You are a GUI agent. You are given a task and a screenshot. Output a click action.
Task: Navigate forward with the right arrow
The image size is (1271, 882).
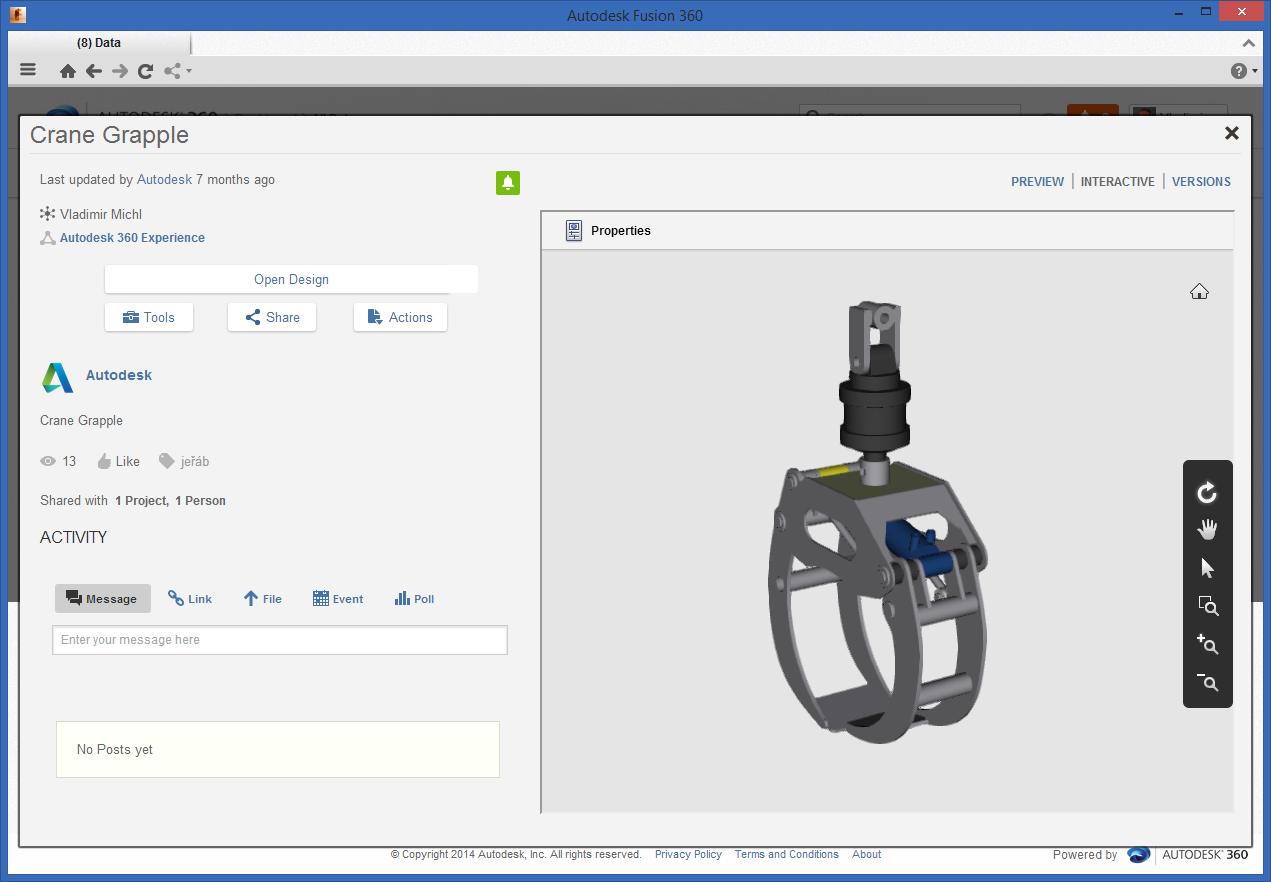[120, 71]
